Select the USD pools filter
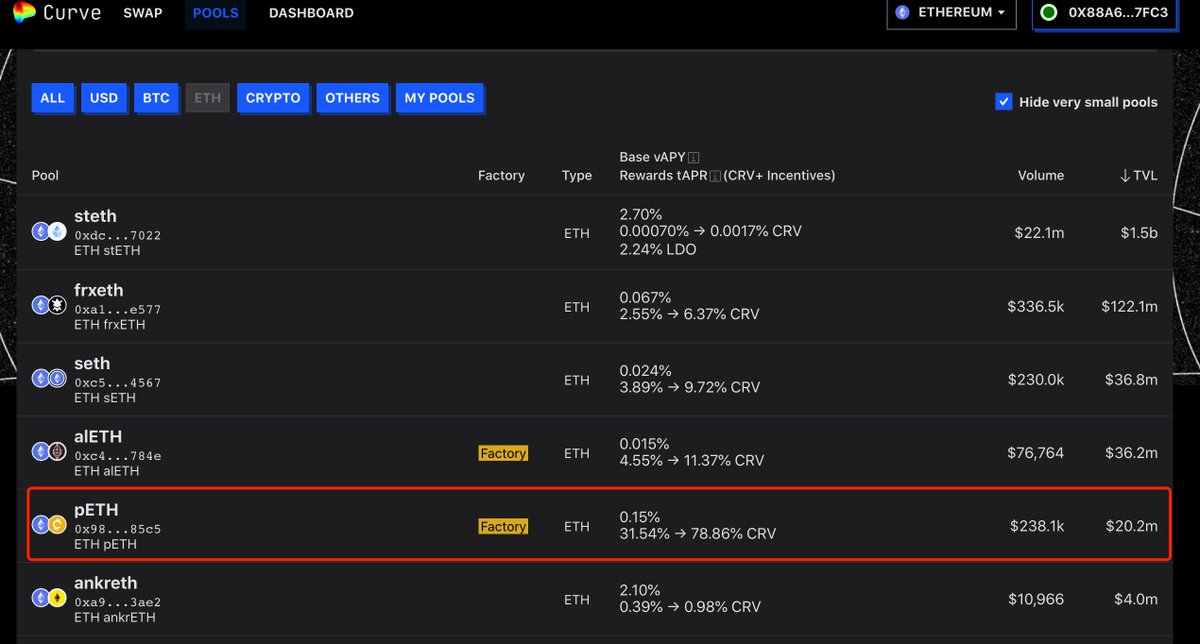The image size is (1200, 644). coord(104,98)
